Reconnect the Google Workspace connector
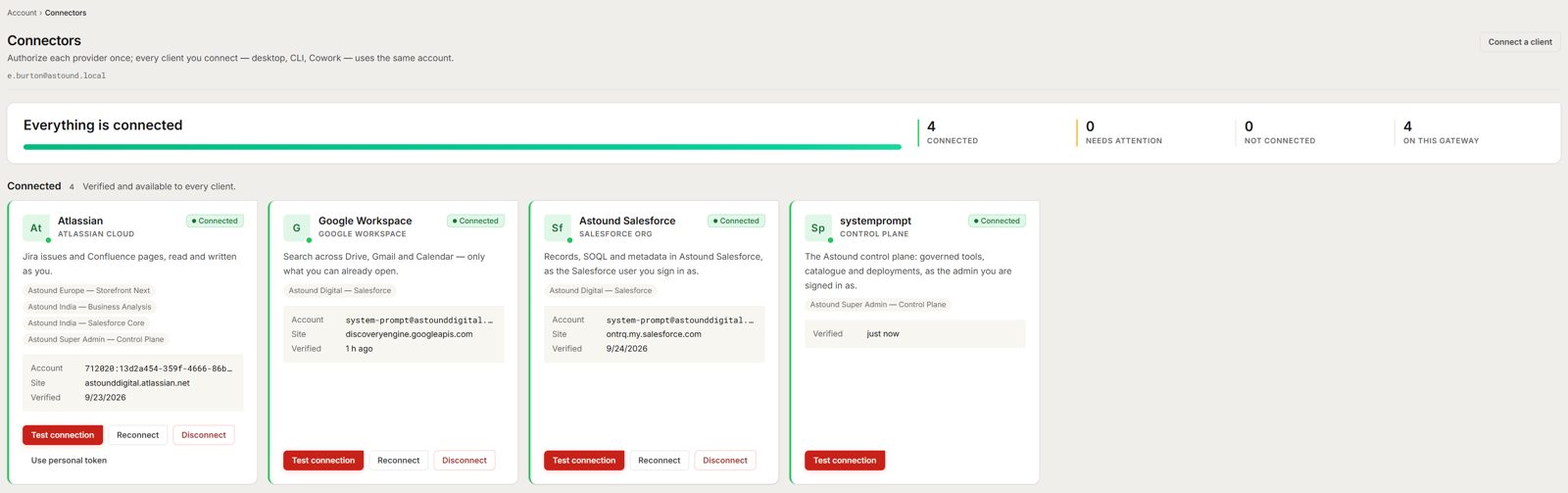The height and width of the screenshot is (493, 1568). click(398, 461)
